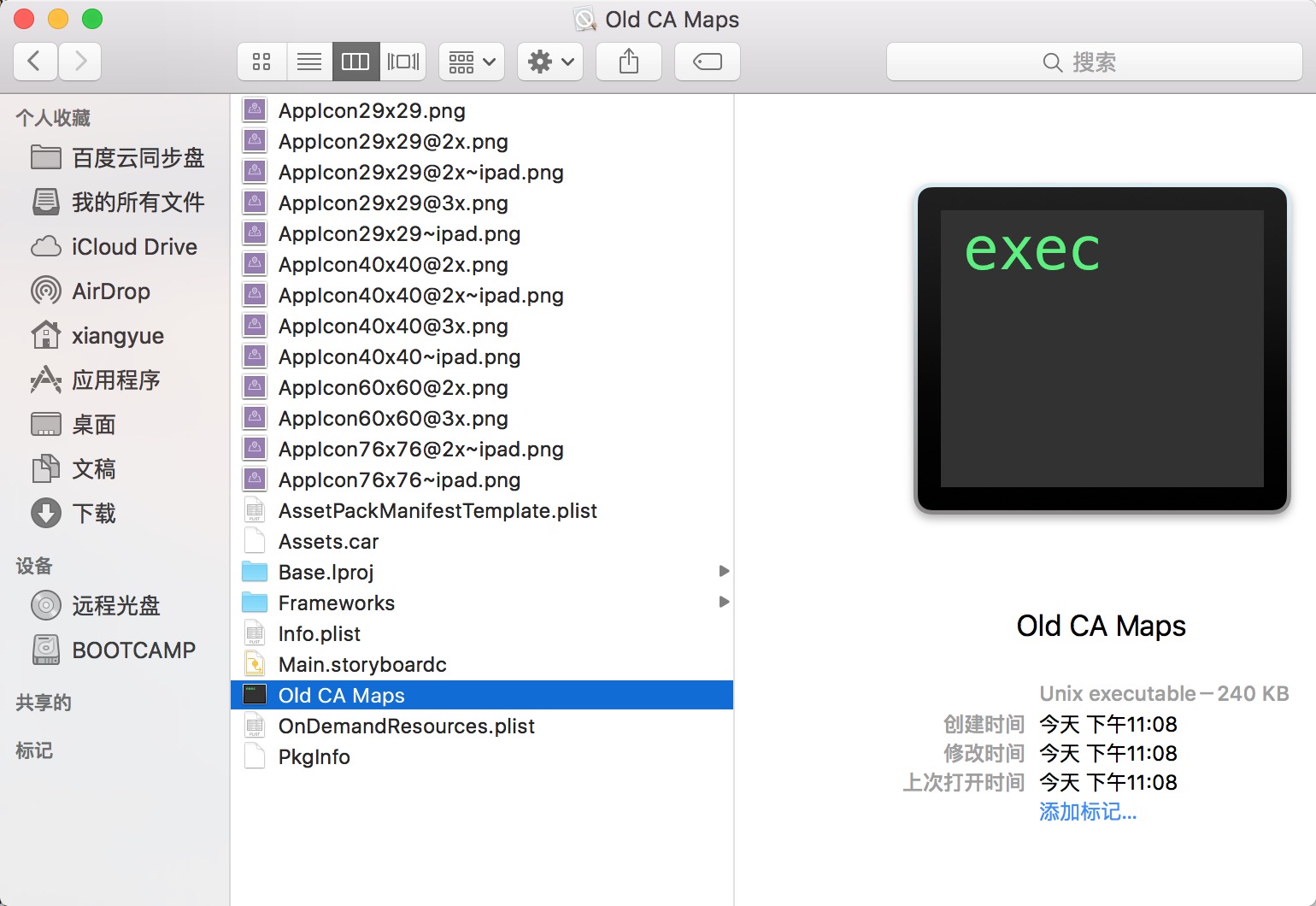Open the gear action menu
1316x906 pixels.
(550, 62)
